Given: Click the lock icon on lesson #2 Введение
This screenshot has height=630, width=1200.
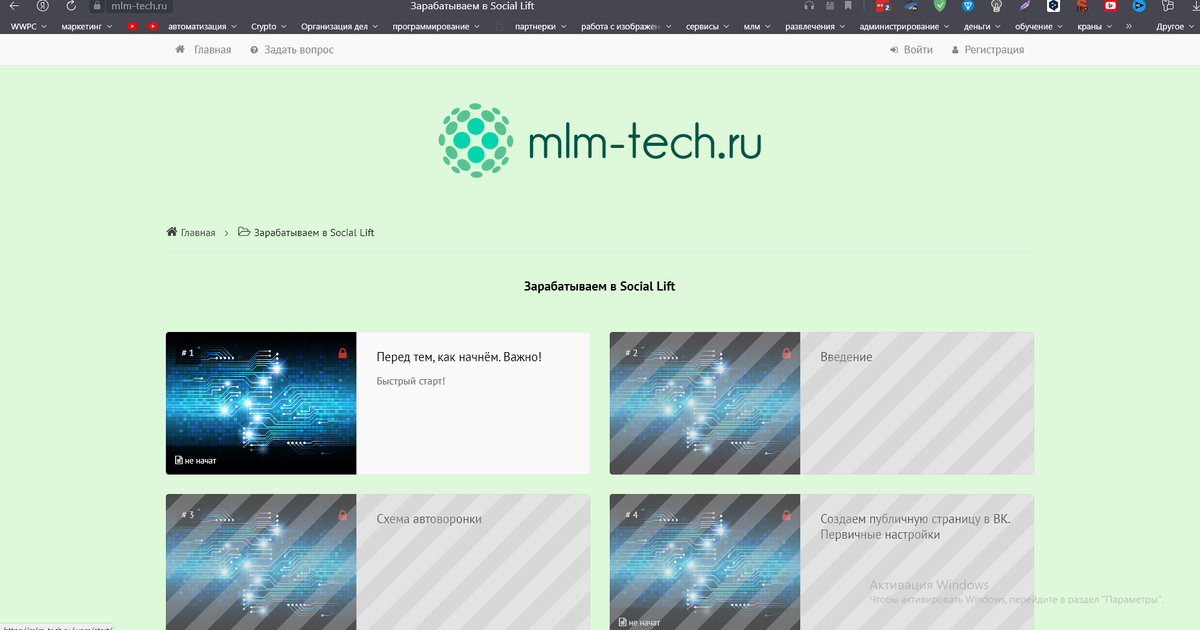Looking at the screenshot, I should pos(786,353).
